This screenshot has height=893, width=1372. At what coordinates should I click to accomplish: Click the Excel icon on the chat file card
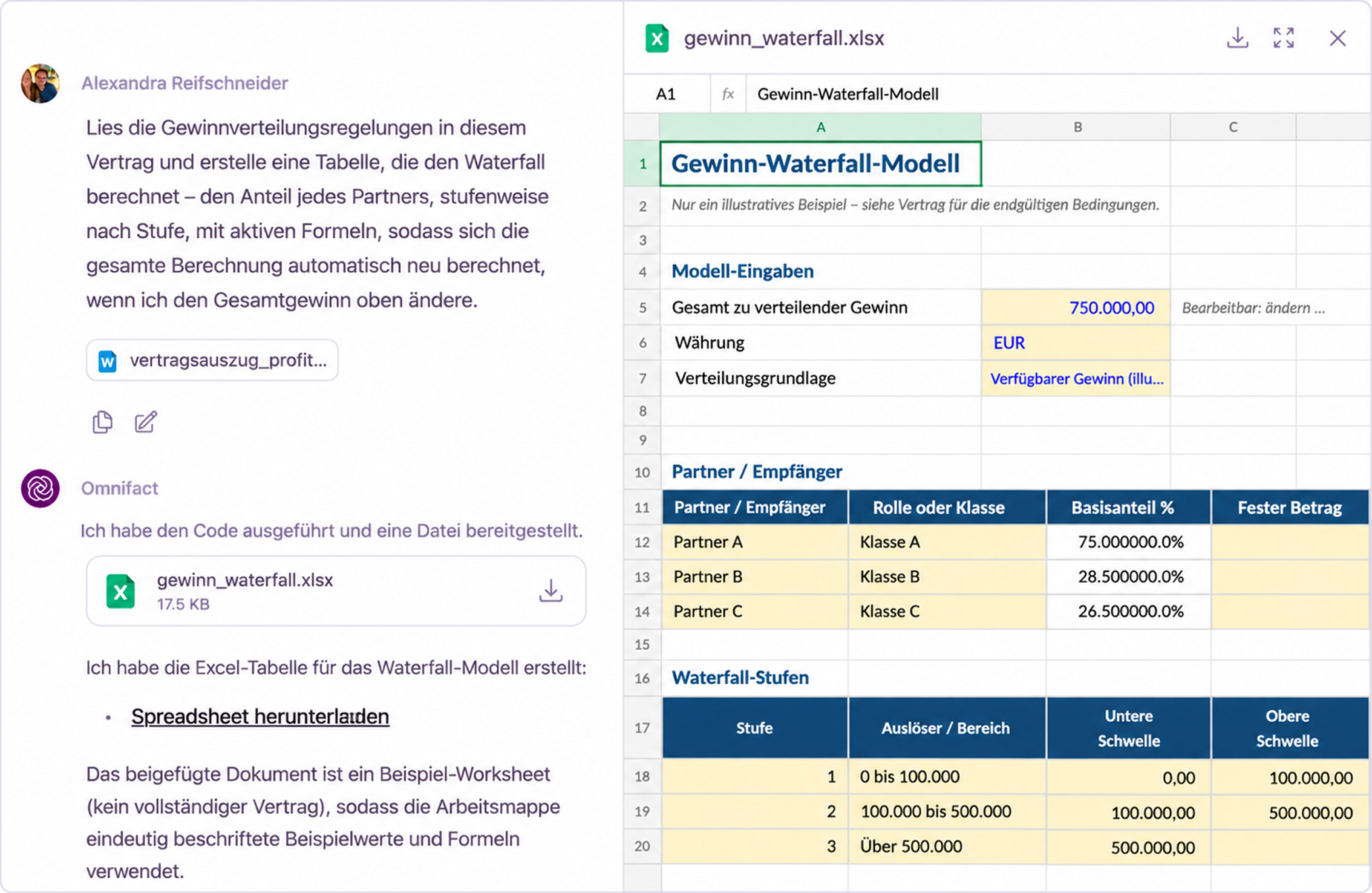click(120, 591)
